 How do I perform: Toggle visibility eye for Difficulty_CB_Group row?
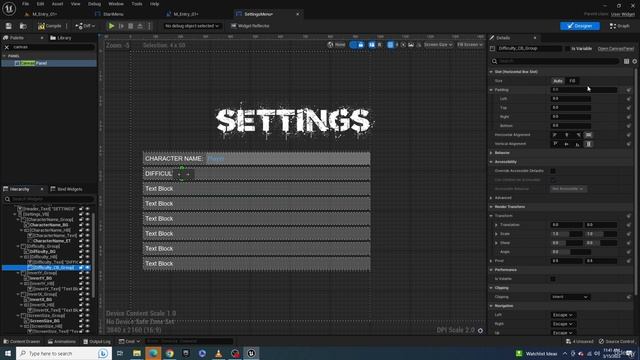[x=87, y=268]
